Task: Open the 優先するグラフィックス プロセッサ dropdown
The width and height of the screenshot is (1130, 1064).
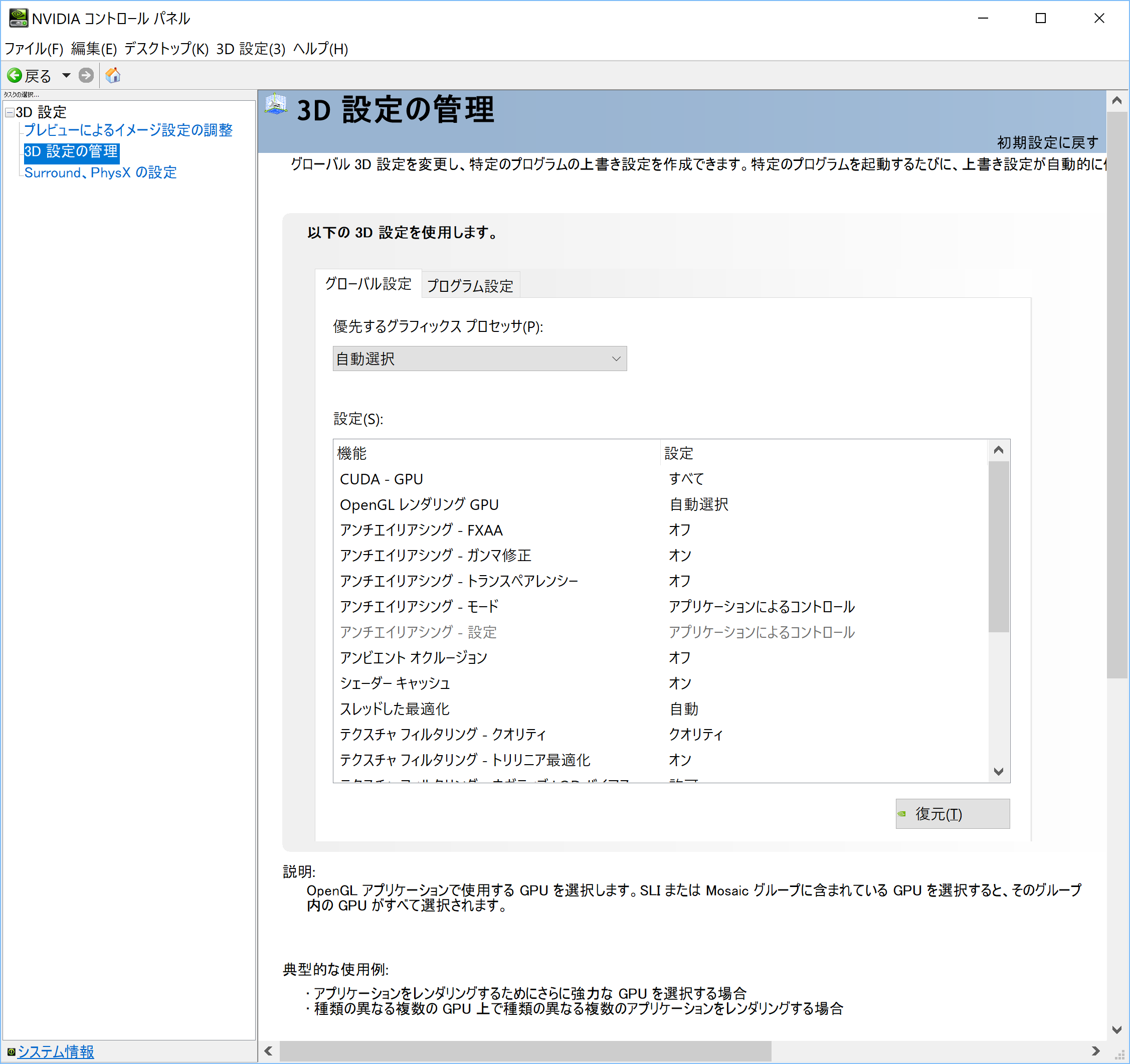Action: coord(480,359)
